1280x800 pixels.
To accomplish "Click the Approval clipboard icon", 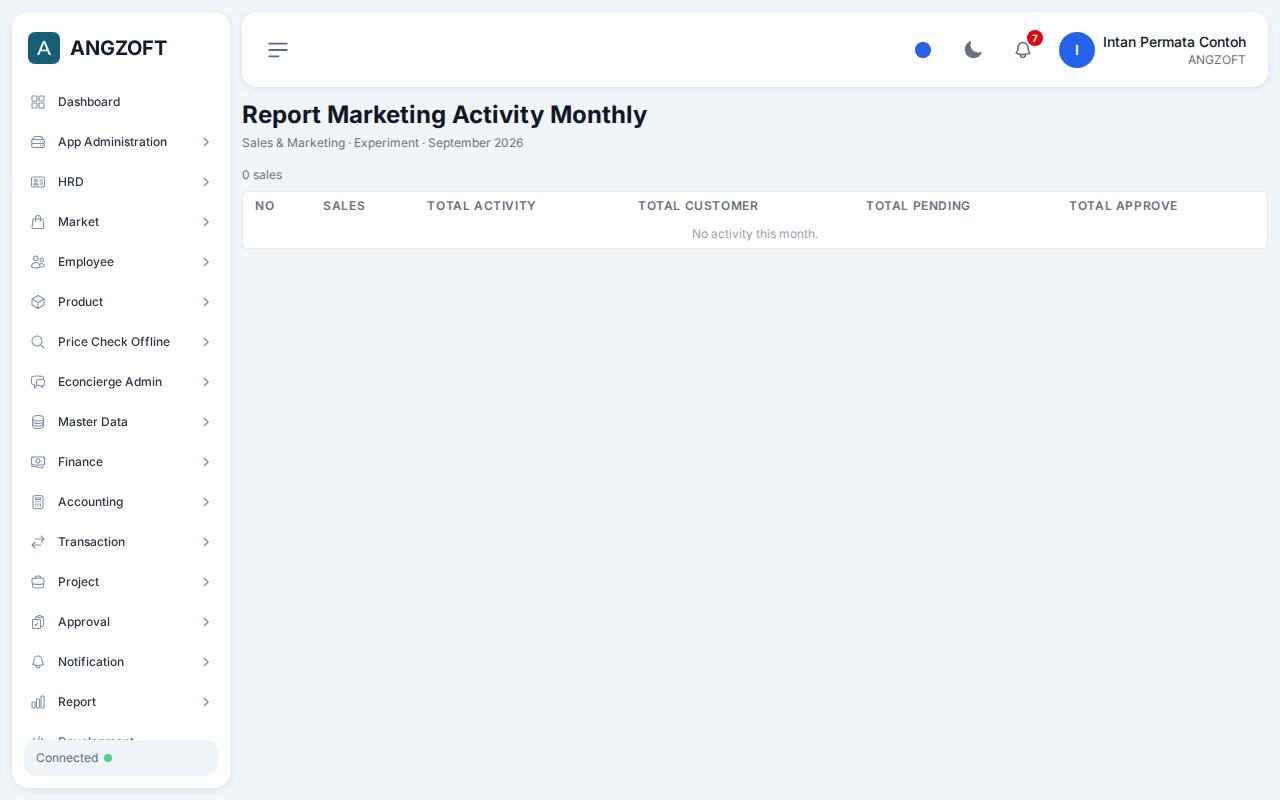I will coord(38,622).
